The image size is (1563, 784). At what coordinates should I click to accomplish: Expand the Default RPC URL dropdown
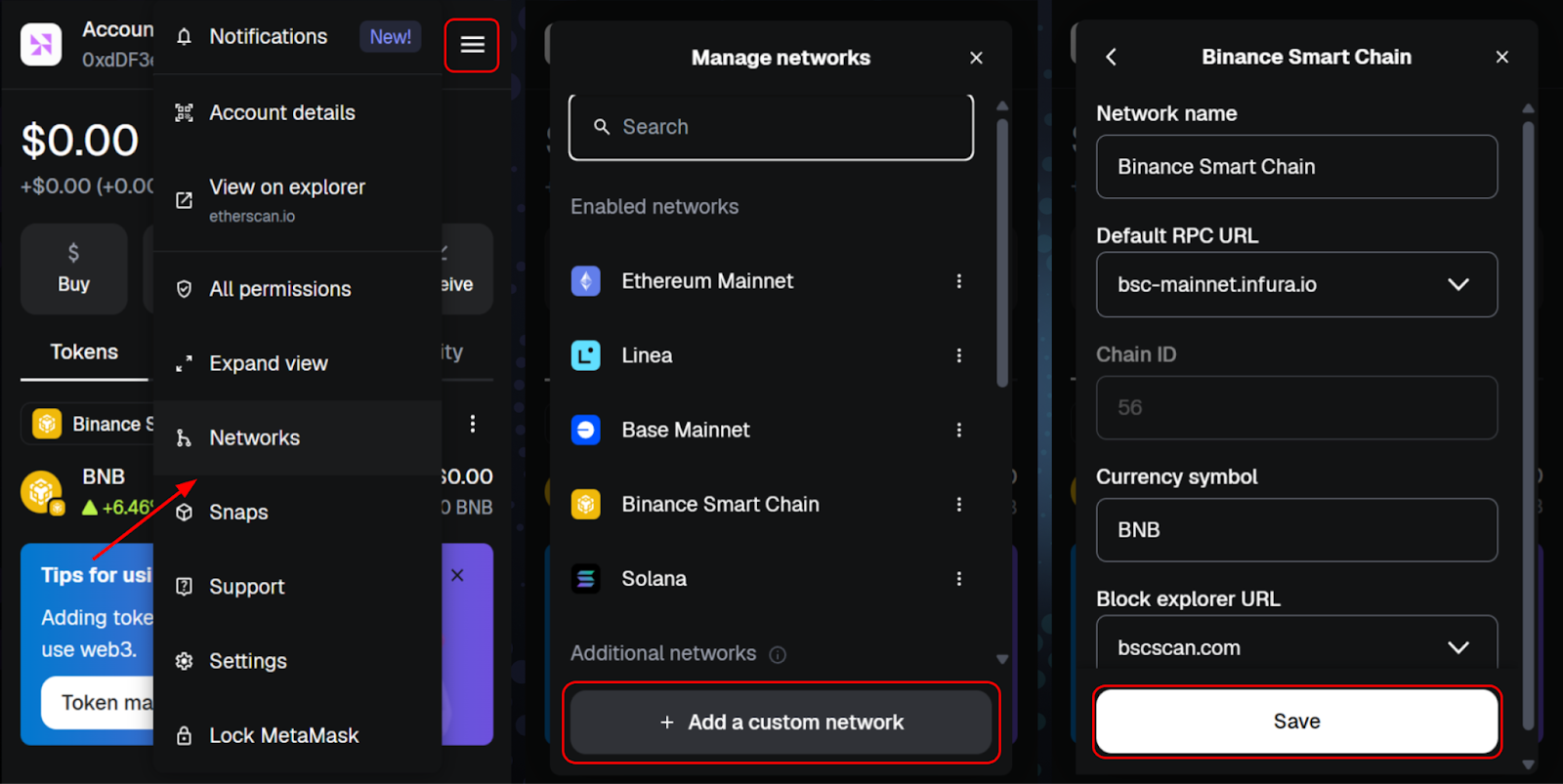click(1457, 284)
